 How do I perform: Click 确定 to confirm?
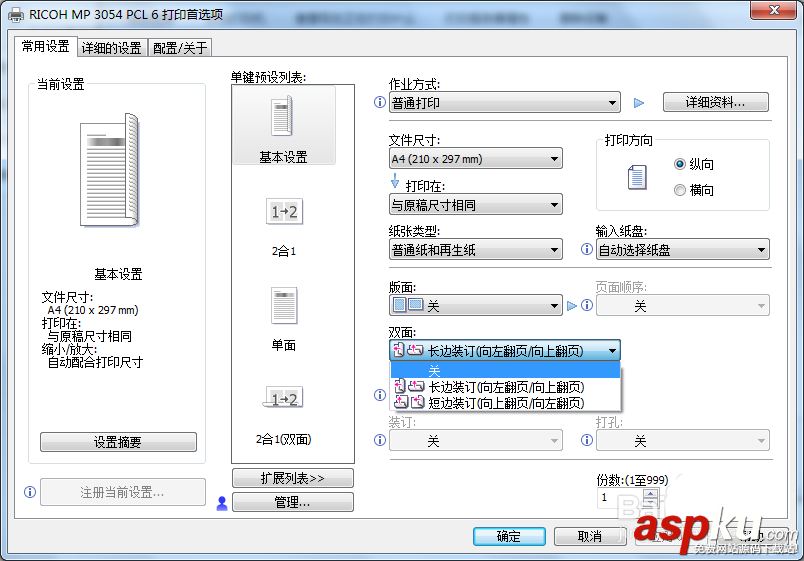coord(509,536)
